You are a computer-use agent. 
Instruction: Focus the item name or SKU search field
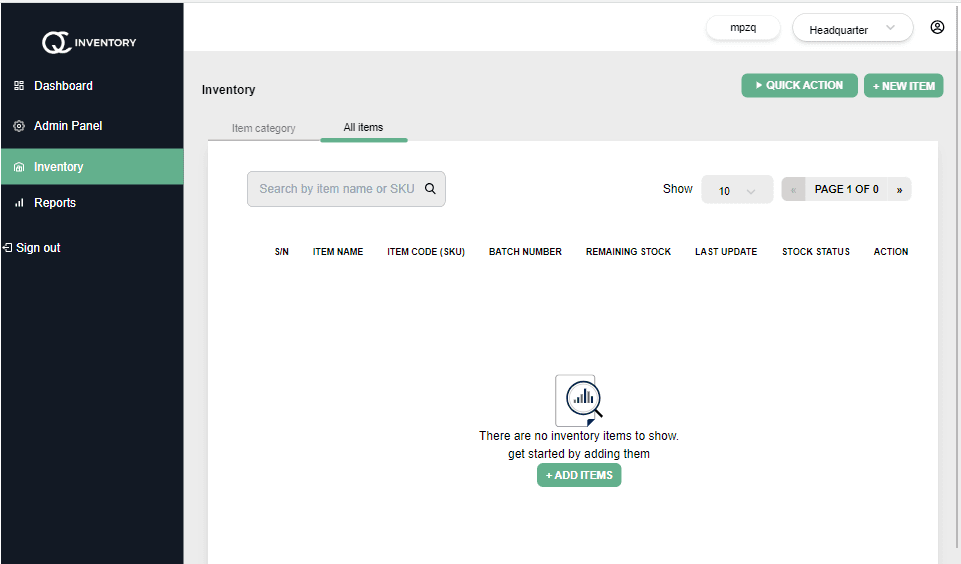346,189
